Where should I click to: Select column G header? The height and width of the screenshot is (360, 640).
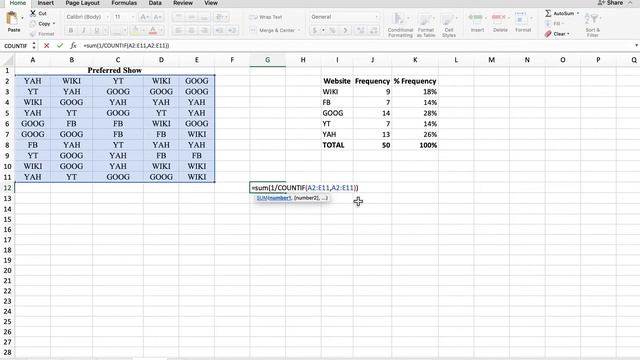pyautogui.click(x=267, y=60)
